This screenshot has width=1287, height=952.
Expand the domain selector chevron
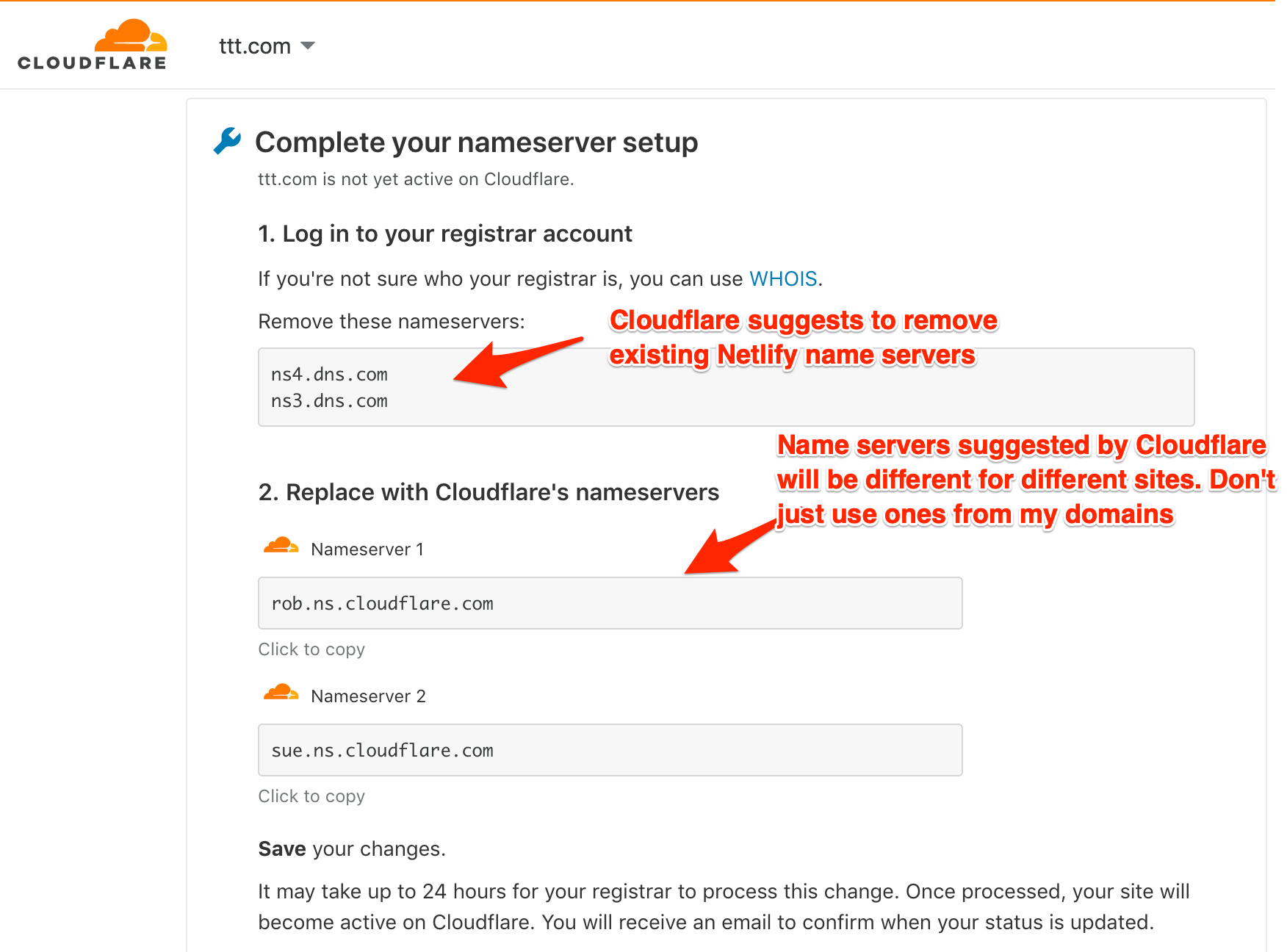pos(308,46)
